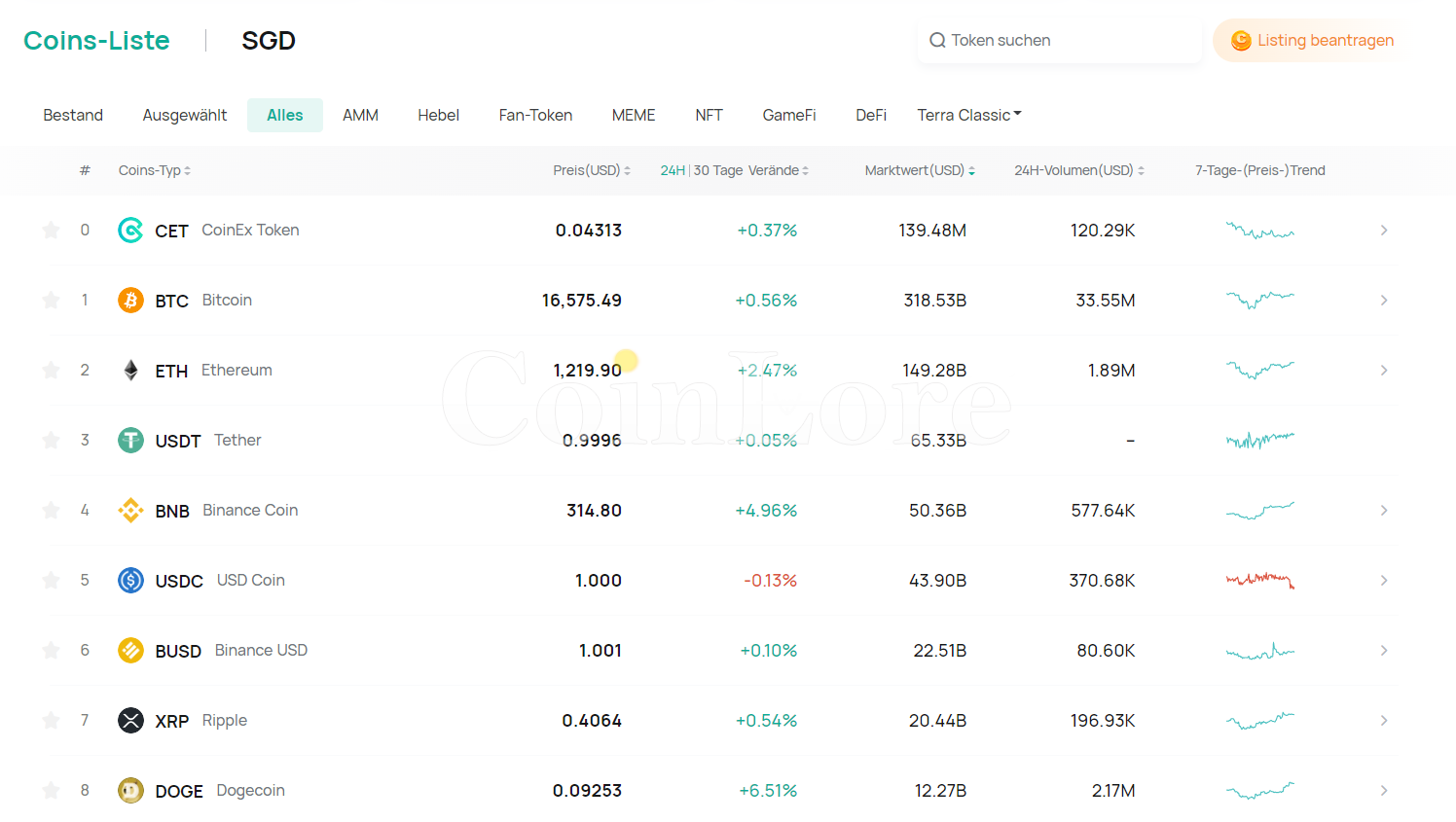Favorite CET with the star toggle
This screenshot has height=822, width=1456.
point(51,230)
